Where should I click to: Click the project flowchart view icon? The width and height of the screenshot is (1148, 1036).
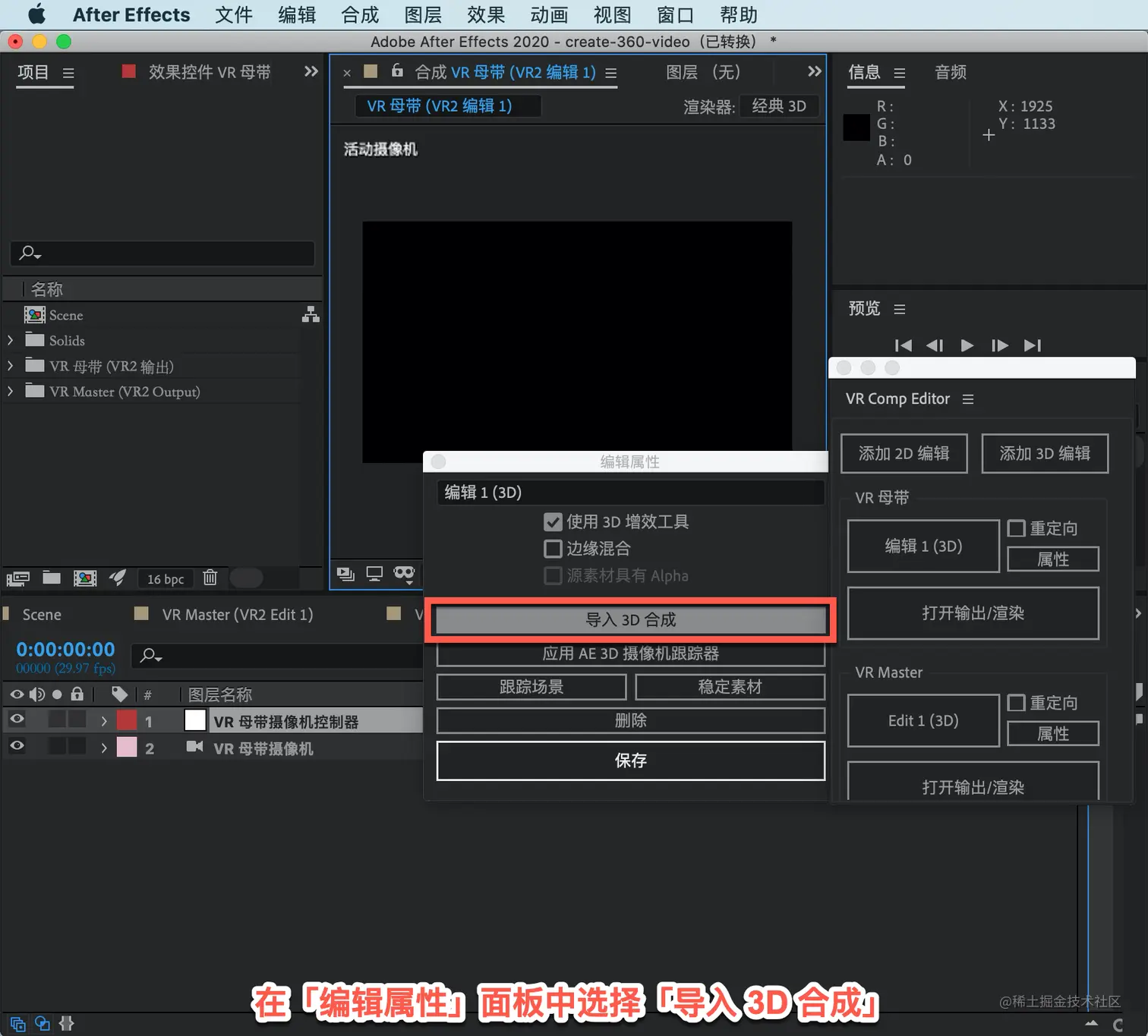click(311, 315)
